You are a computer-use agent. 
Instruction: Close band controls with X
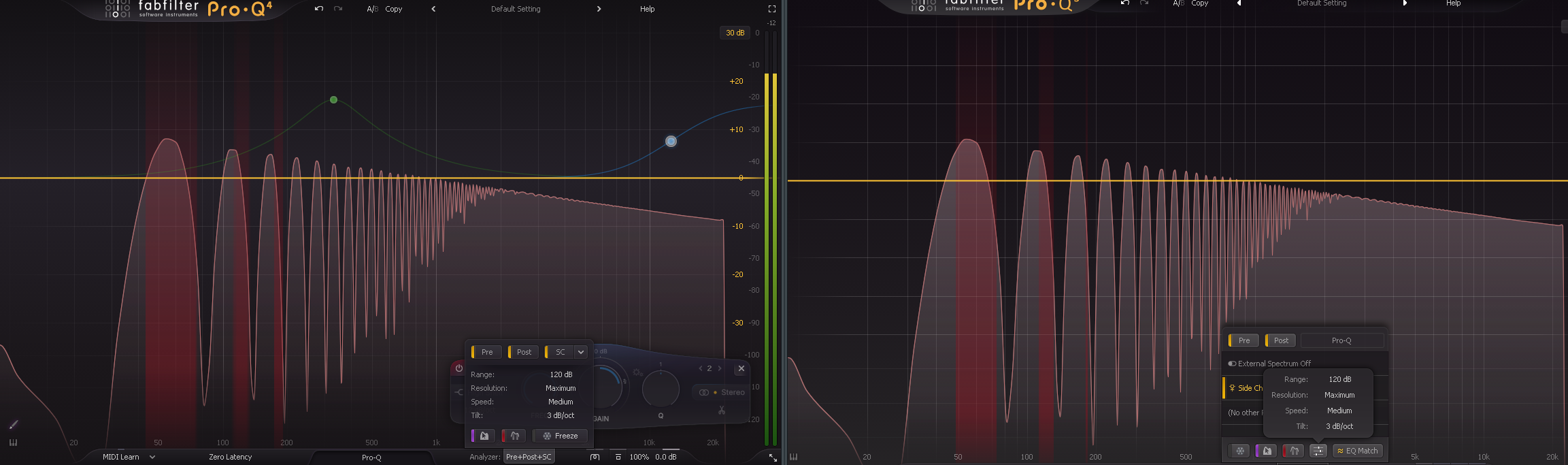pyautogui.click(x=741, y=368)
